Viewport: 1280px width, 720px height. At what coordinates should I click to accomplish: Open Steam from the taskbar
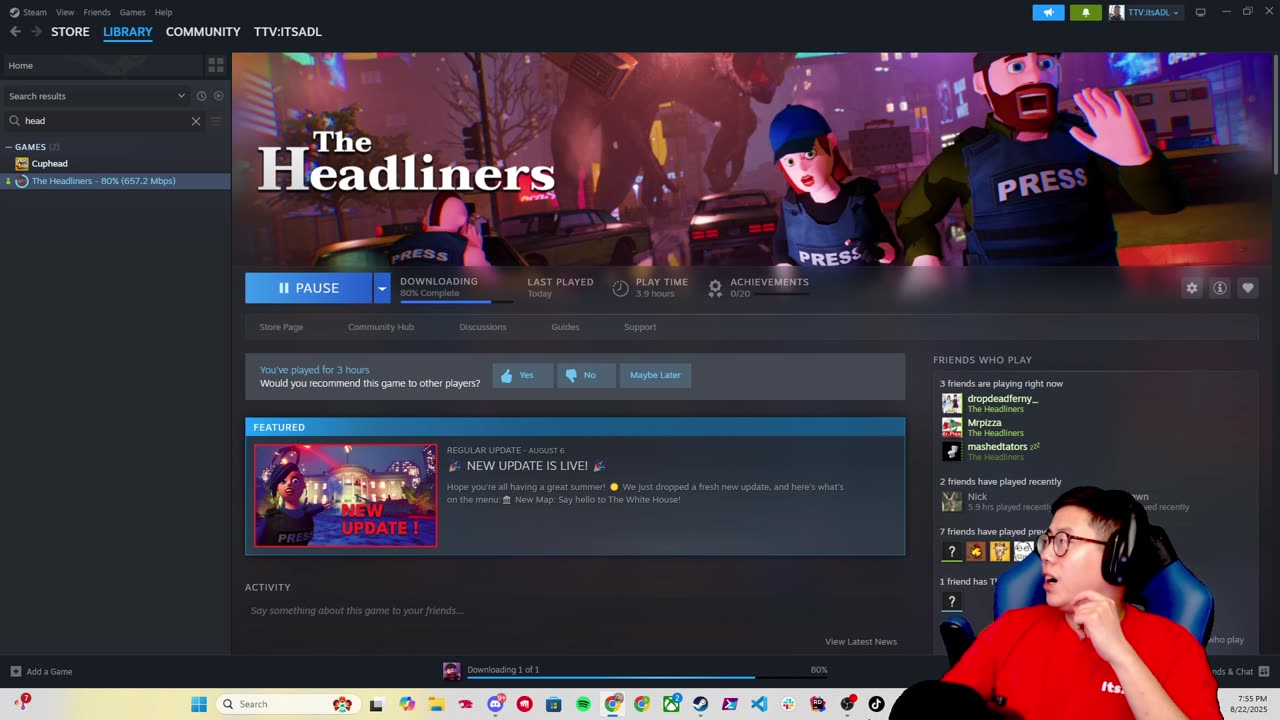point(700,704)
